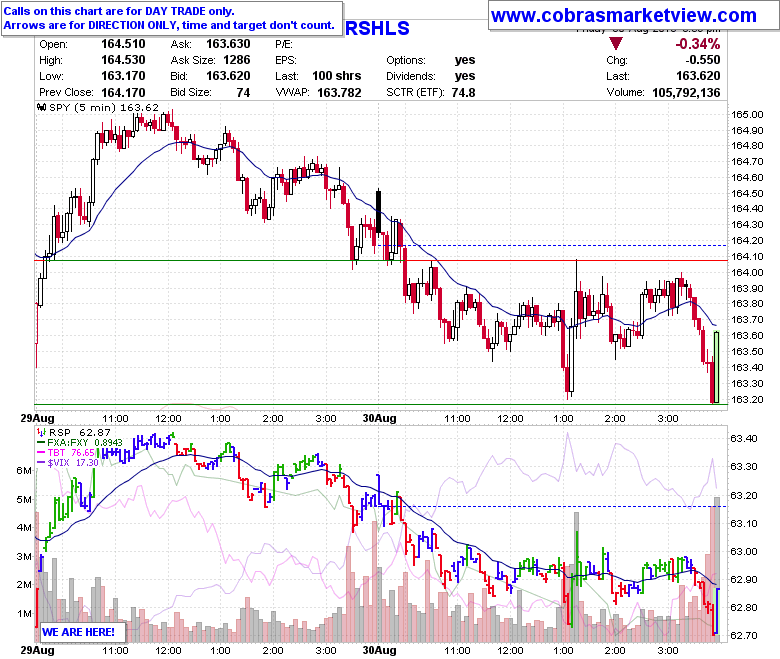Select the Ask price 163.630
Screen dimensions: 780x659
pos(228,44)
